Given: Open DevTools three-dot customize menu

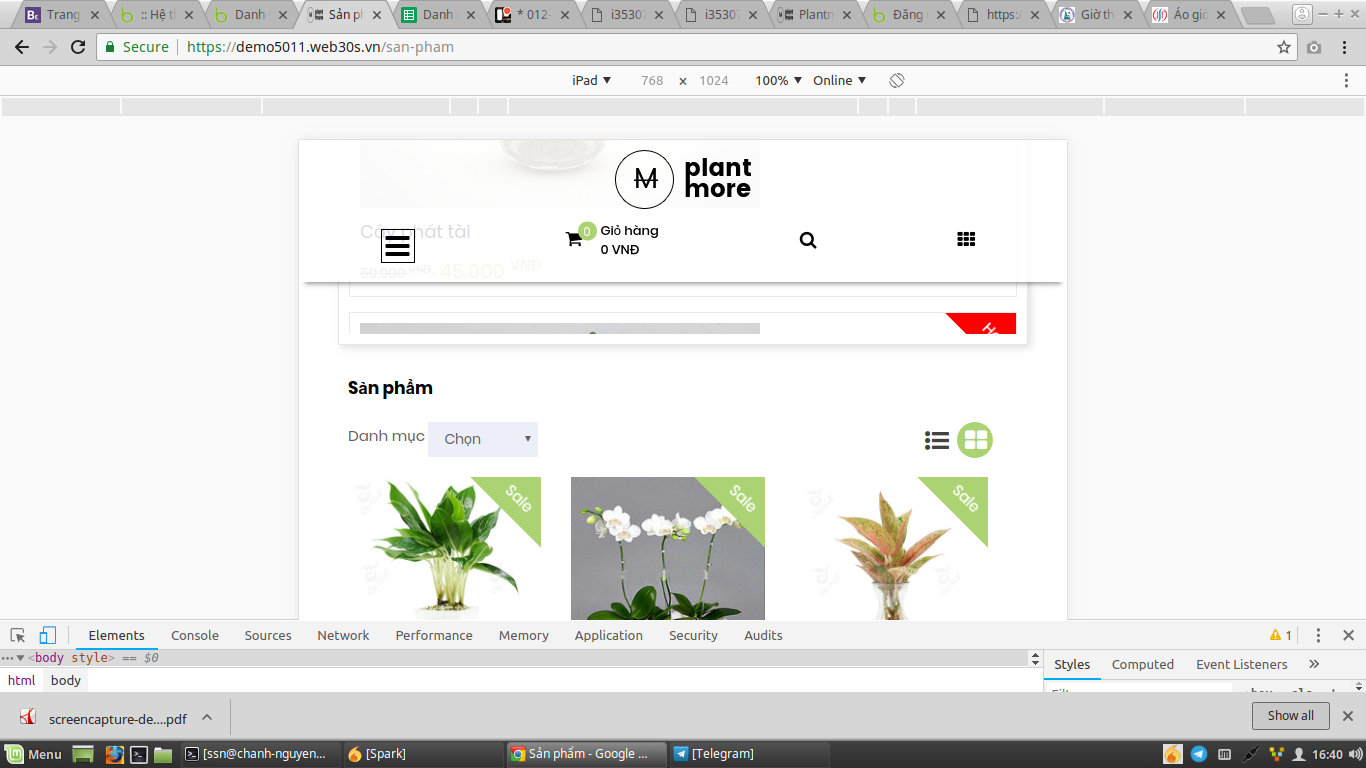Looking at the screenshot, I should tap(1318, 635).
